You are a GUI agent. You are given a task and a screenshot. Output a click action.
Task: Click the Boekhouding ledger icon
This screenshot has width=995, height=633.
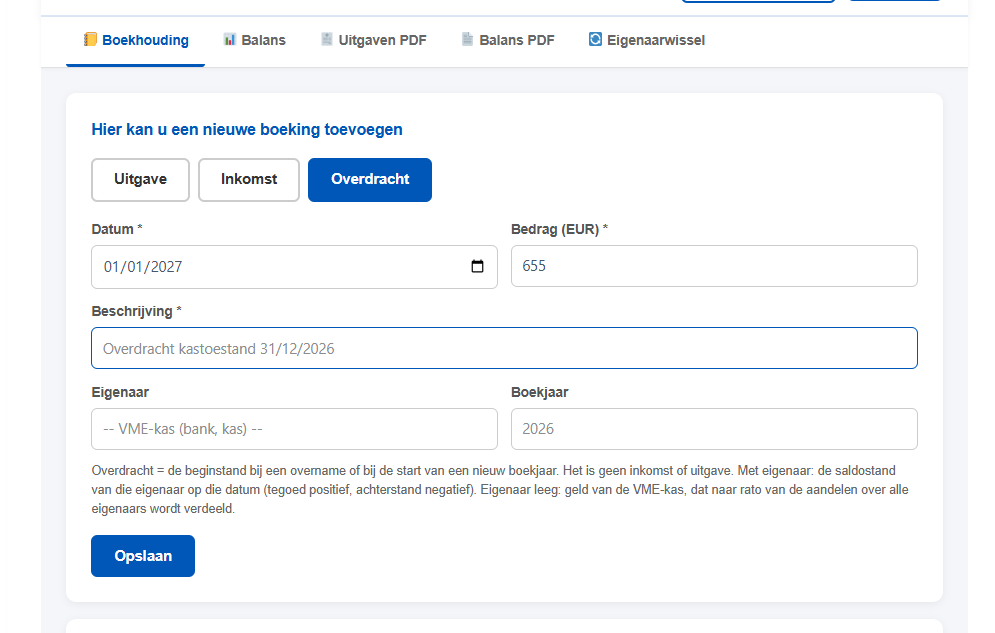coord(90,40)
